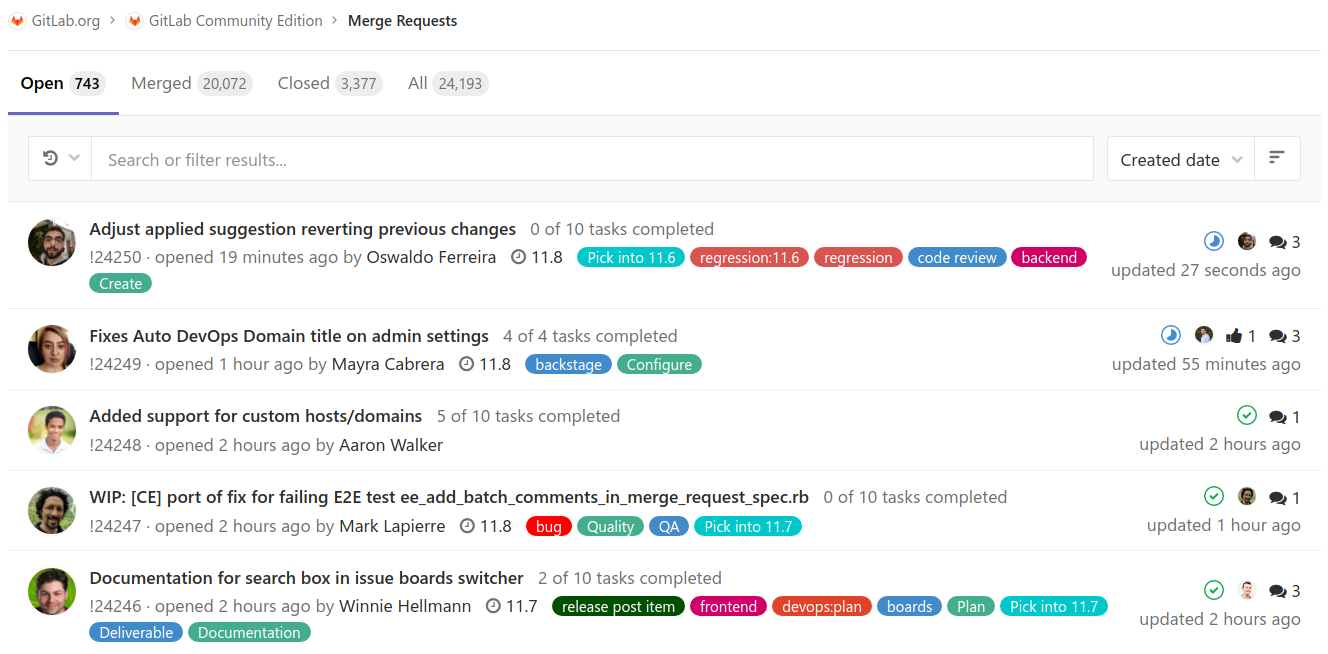Open WIP CE port of fix merge request
The image size is (1328, 654).
449,497
